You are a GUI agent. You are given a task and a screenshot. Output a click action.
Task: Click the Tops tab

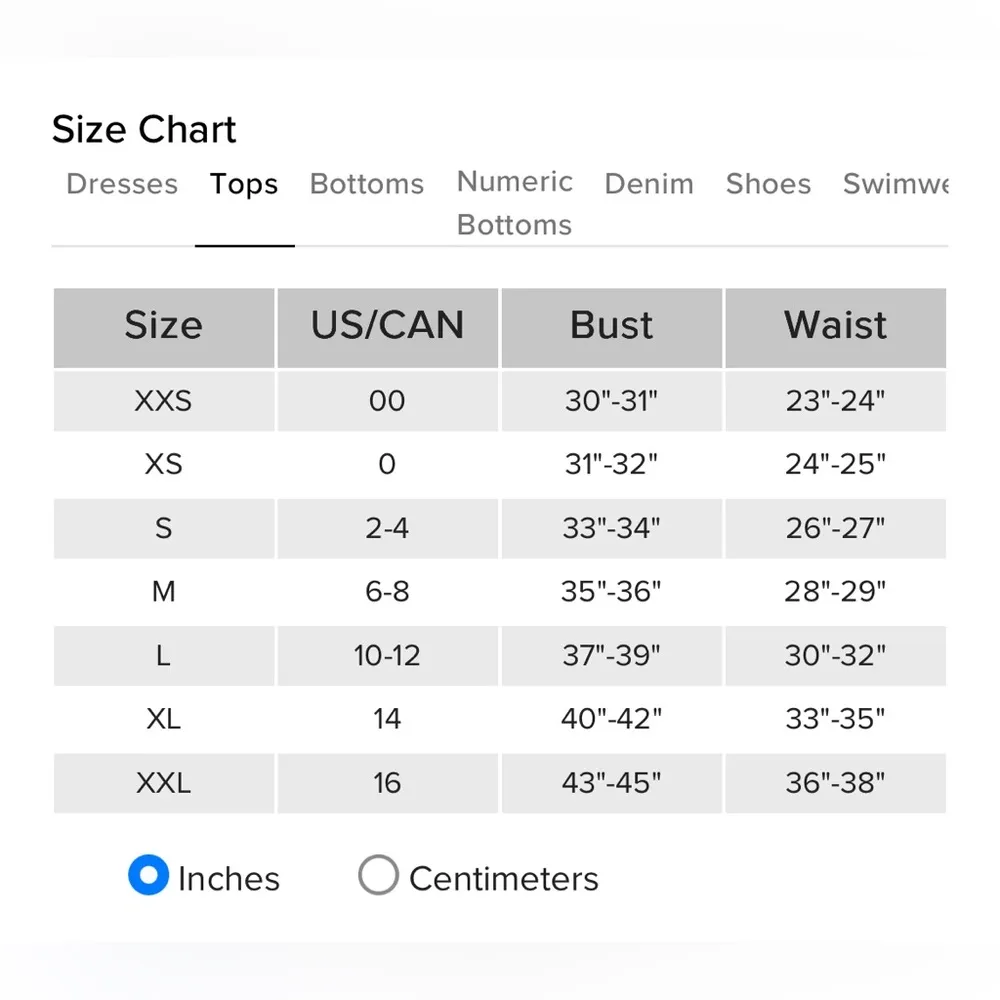pos(244,185)
